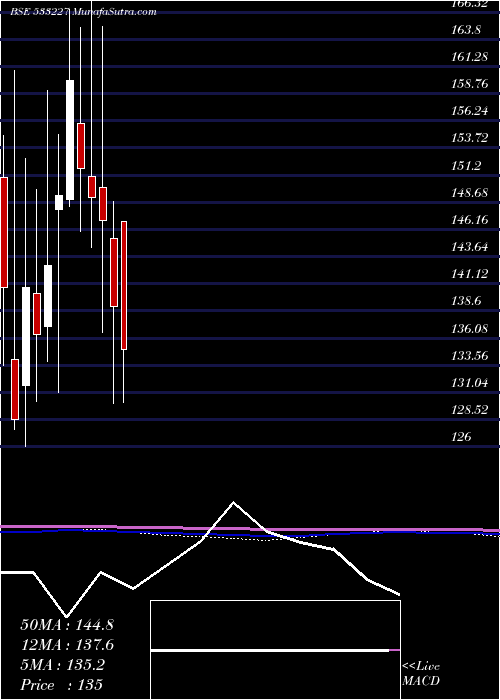Click the 156.24 price axis label
Screen dimensions: 500x700
(x=470, y=112)
